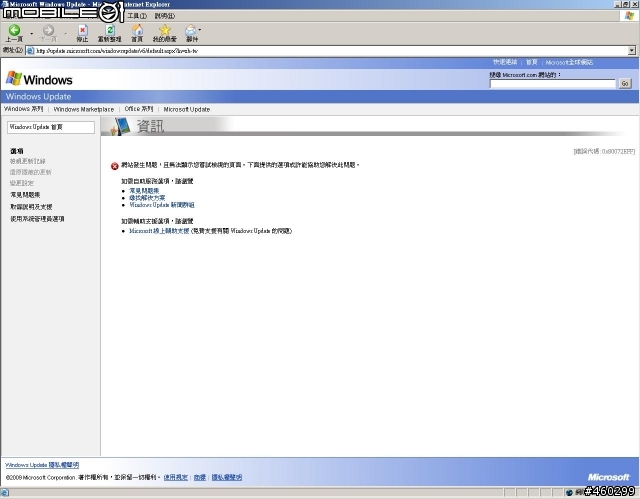Open Windows Update 新聞群組 link
This screenshot has height=499, width=640.
click(x=162, y=205)
